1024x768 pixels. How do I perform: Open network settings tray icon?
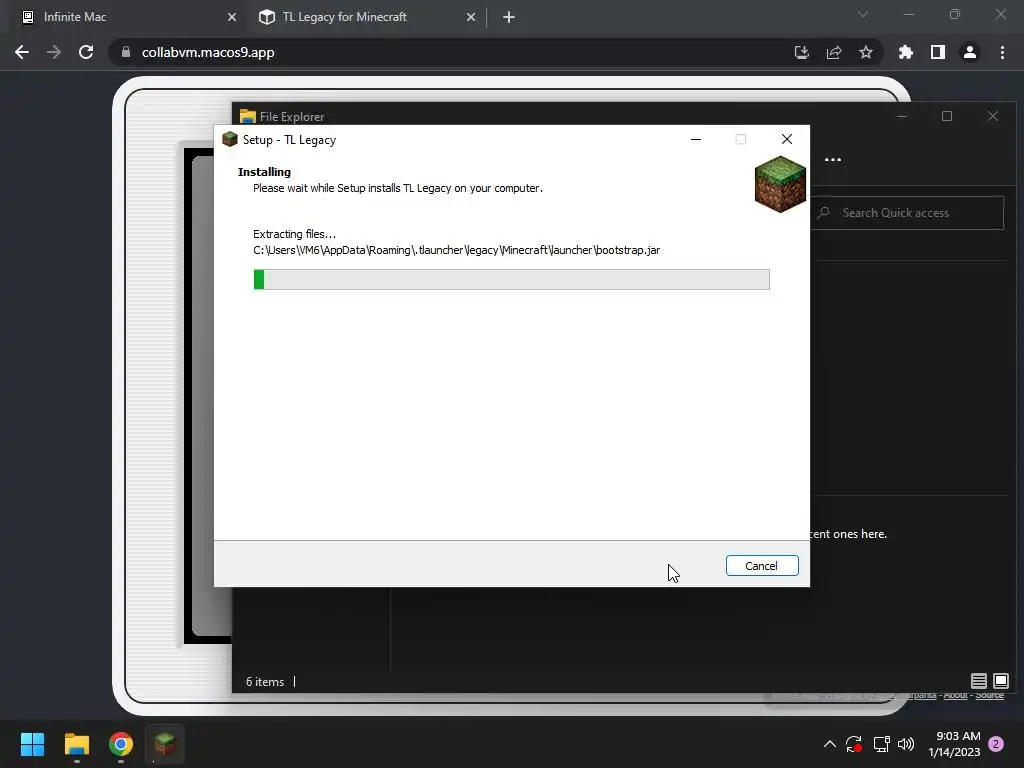pyautogui.click(x=882, y=744)
